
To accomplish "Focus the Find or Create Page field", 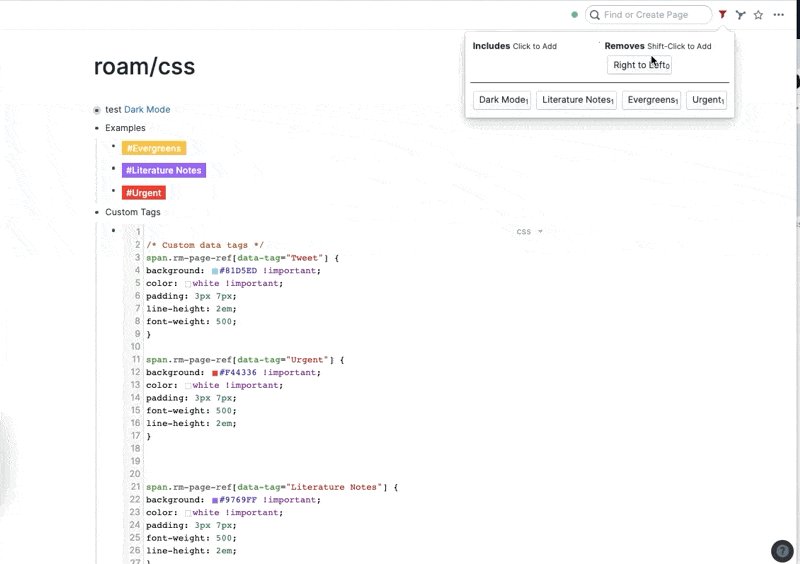I will tap(648, 15).
